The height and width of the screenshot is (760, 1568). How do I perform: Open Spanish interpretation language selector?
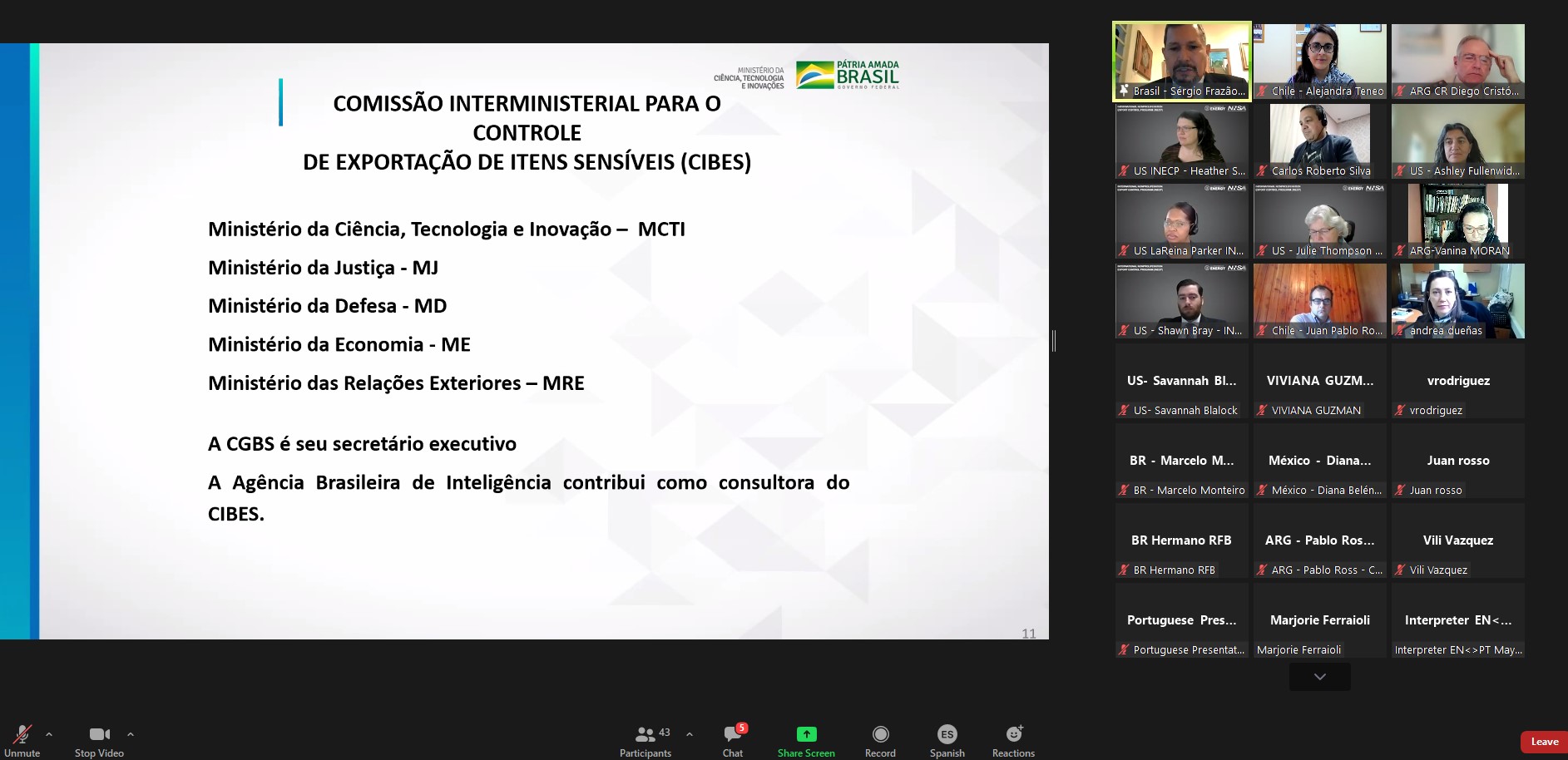tap(947, 738)
